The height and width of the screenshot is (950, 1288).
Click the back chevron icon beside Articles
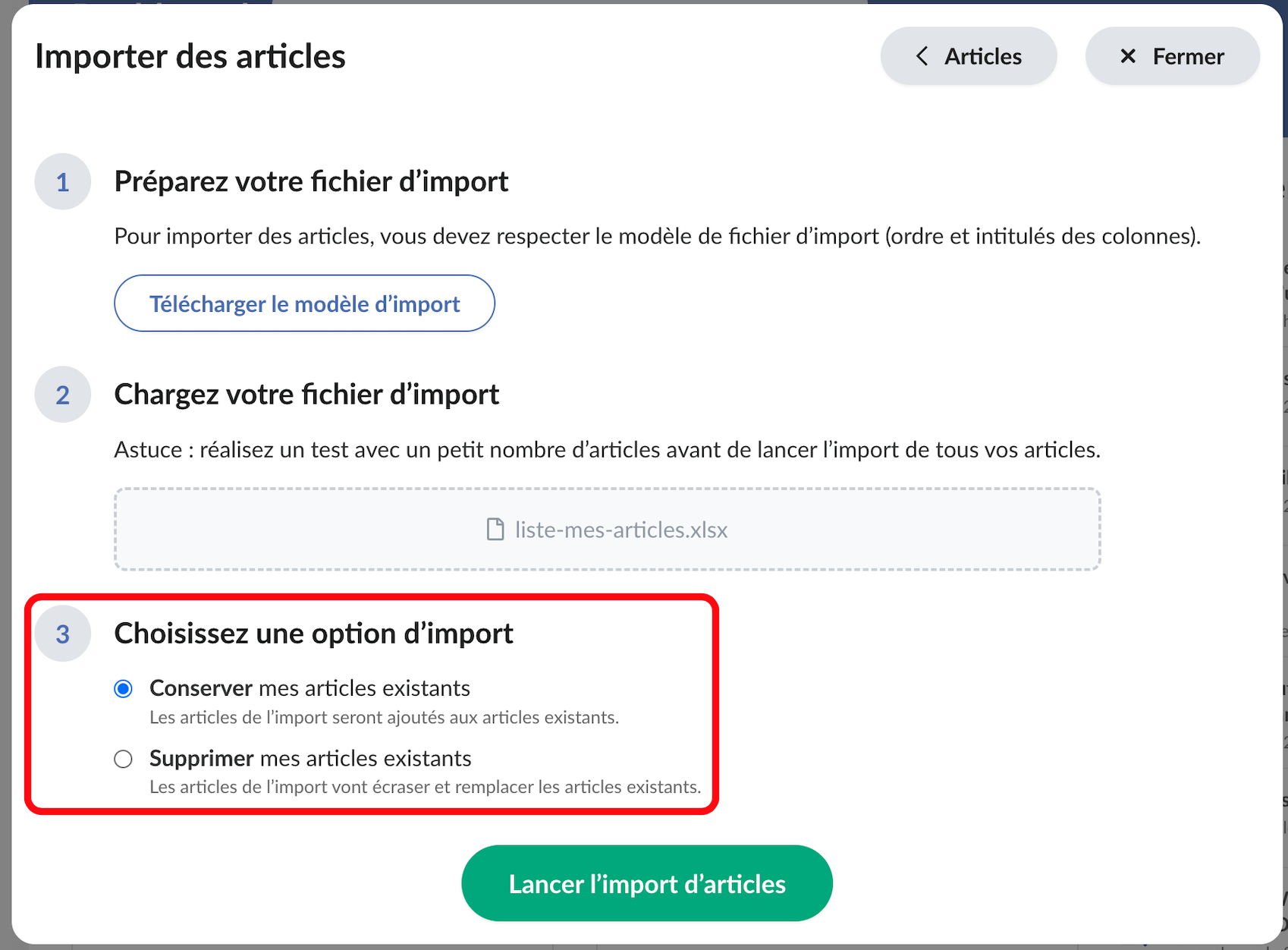(922, 56)
